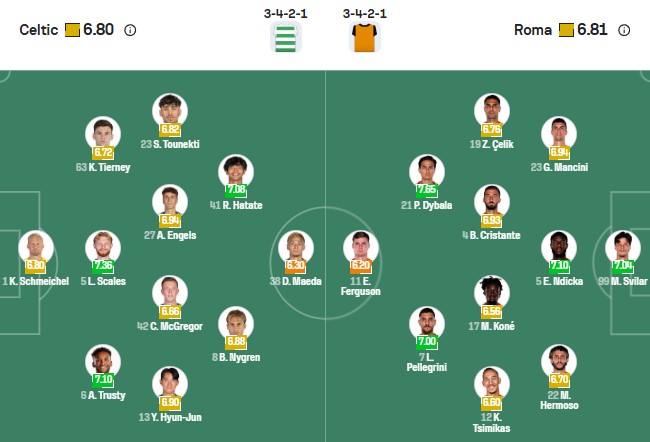Click Roma's yellow team rating square

[566, 30]
